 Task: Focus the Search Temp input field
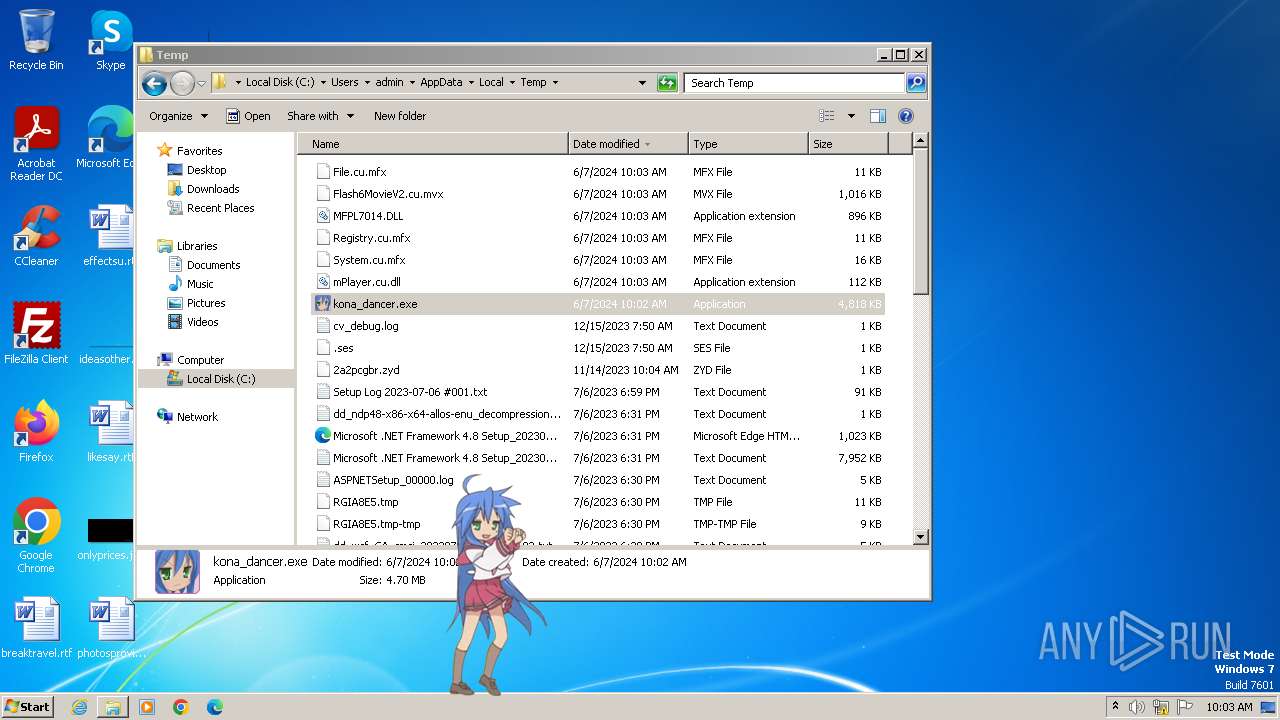pos(795,83)
